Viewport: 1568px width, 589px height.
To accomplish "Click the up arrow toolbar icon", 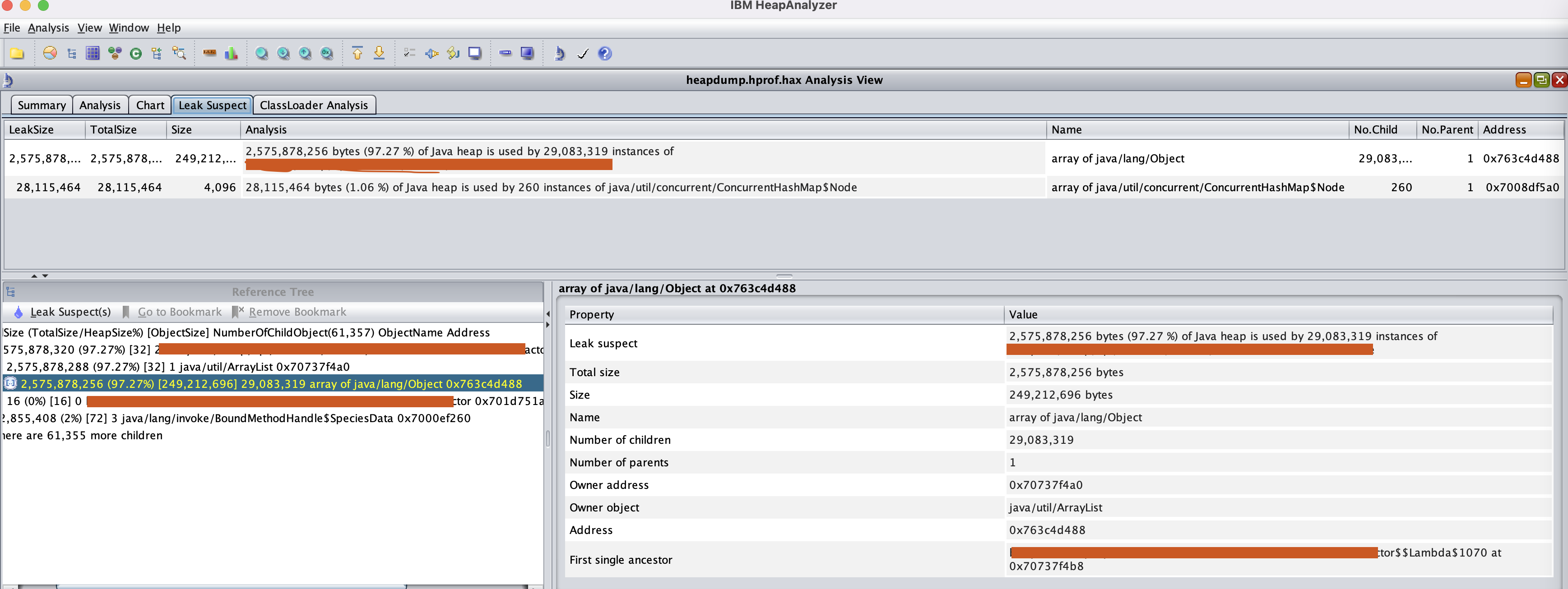I will click(x=357, y=54).
